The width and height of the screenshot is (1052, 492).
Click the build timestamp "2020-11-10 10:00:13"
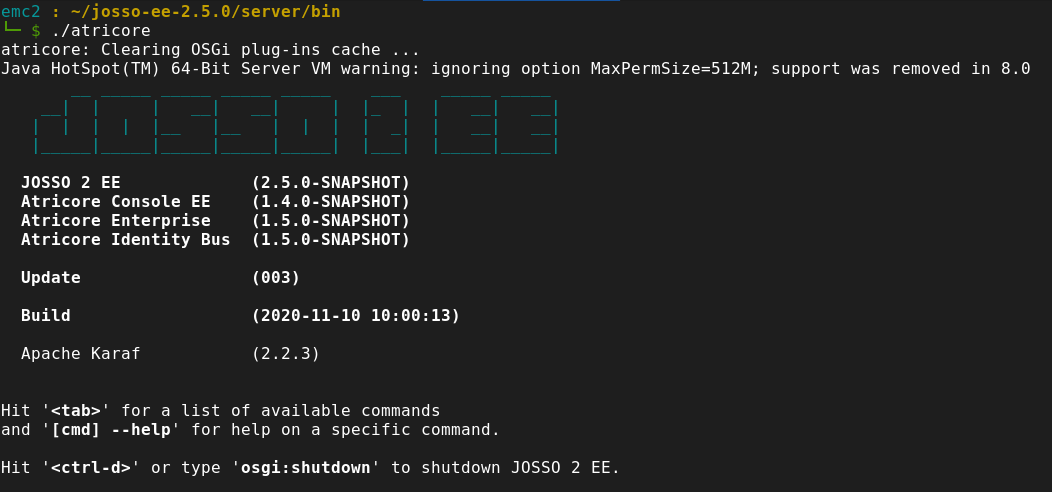355,316
